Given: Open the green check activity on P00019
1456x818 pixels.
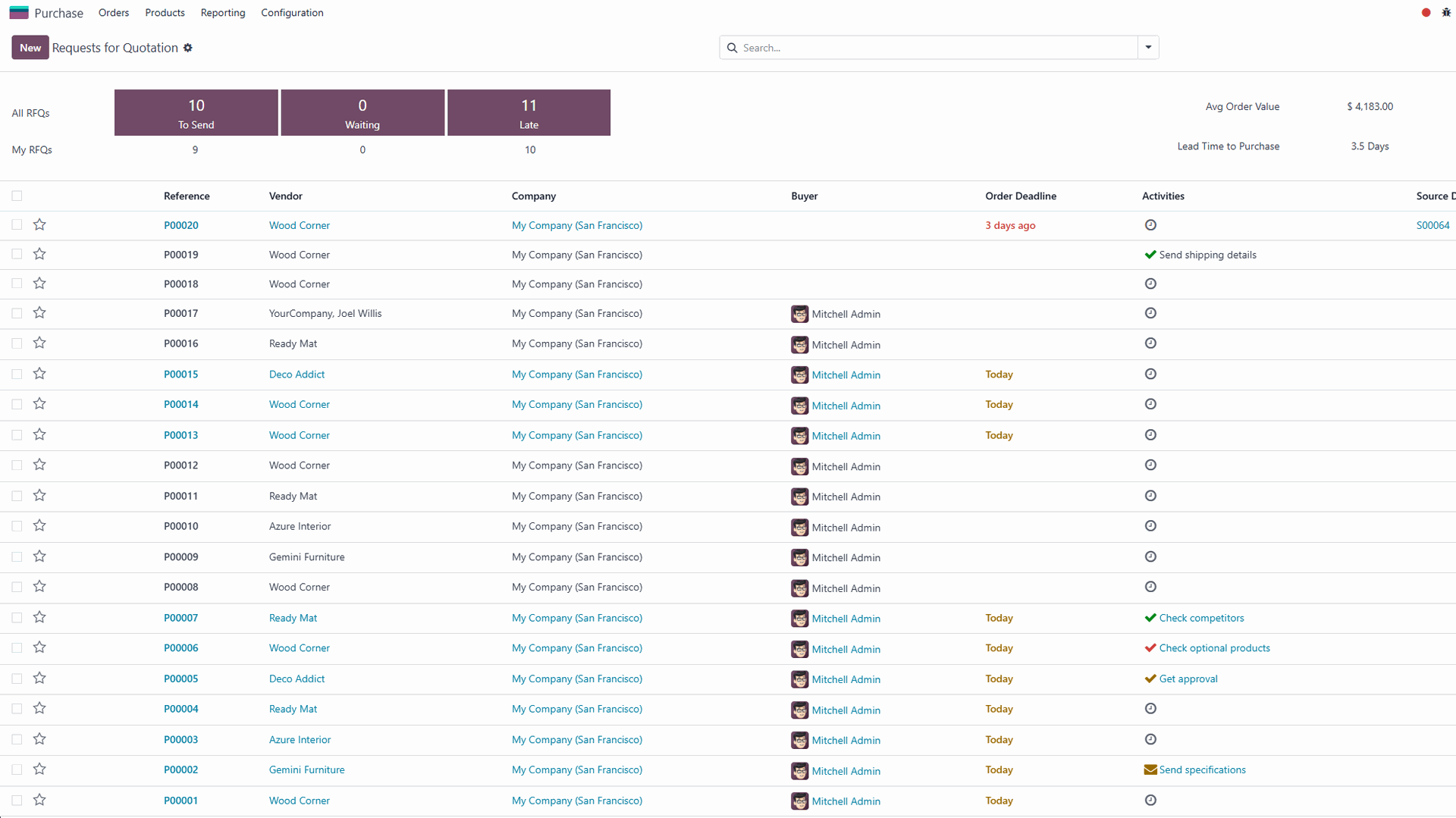Looking at the screenshot, I should (1150, 255).
